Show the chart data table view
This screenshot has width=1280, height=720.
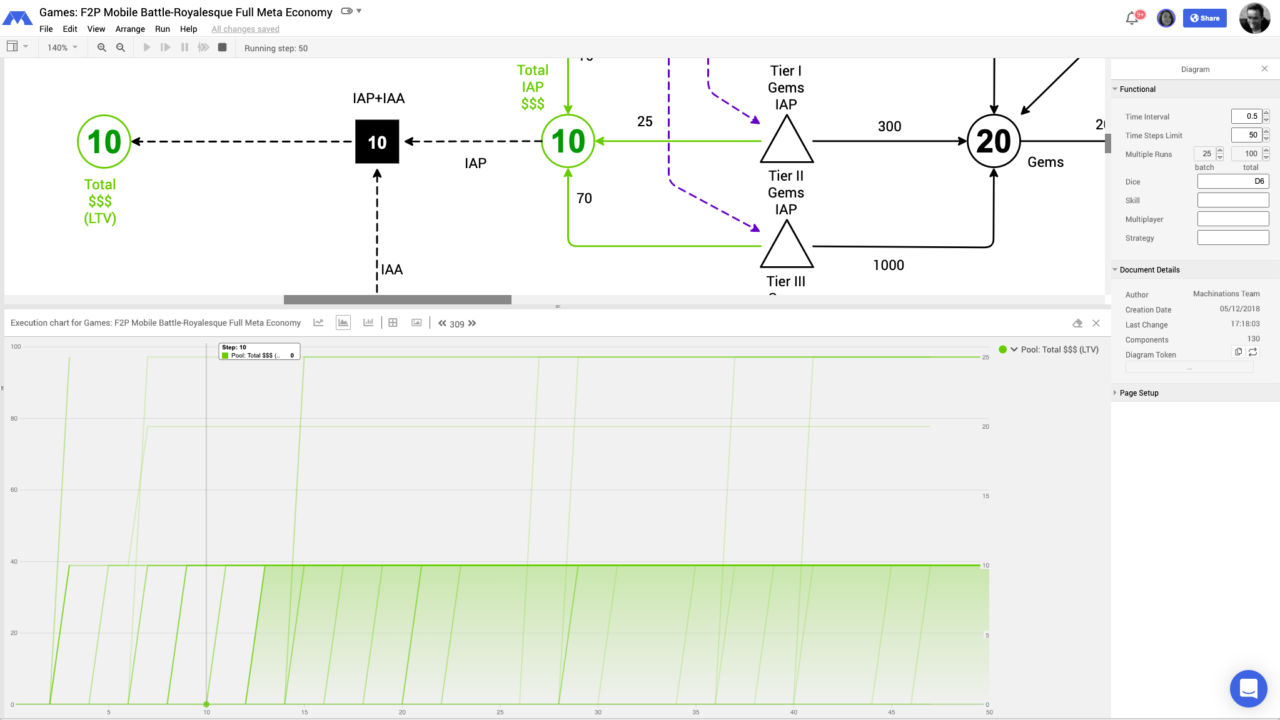click(x=393, y=323)
